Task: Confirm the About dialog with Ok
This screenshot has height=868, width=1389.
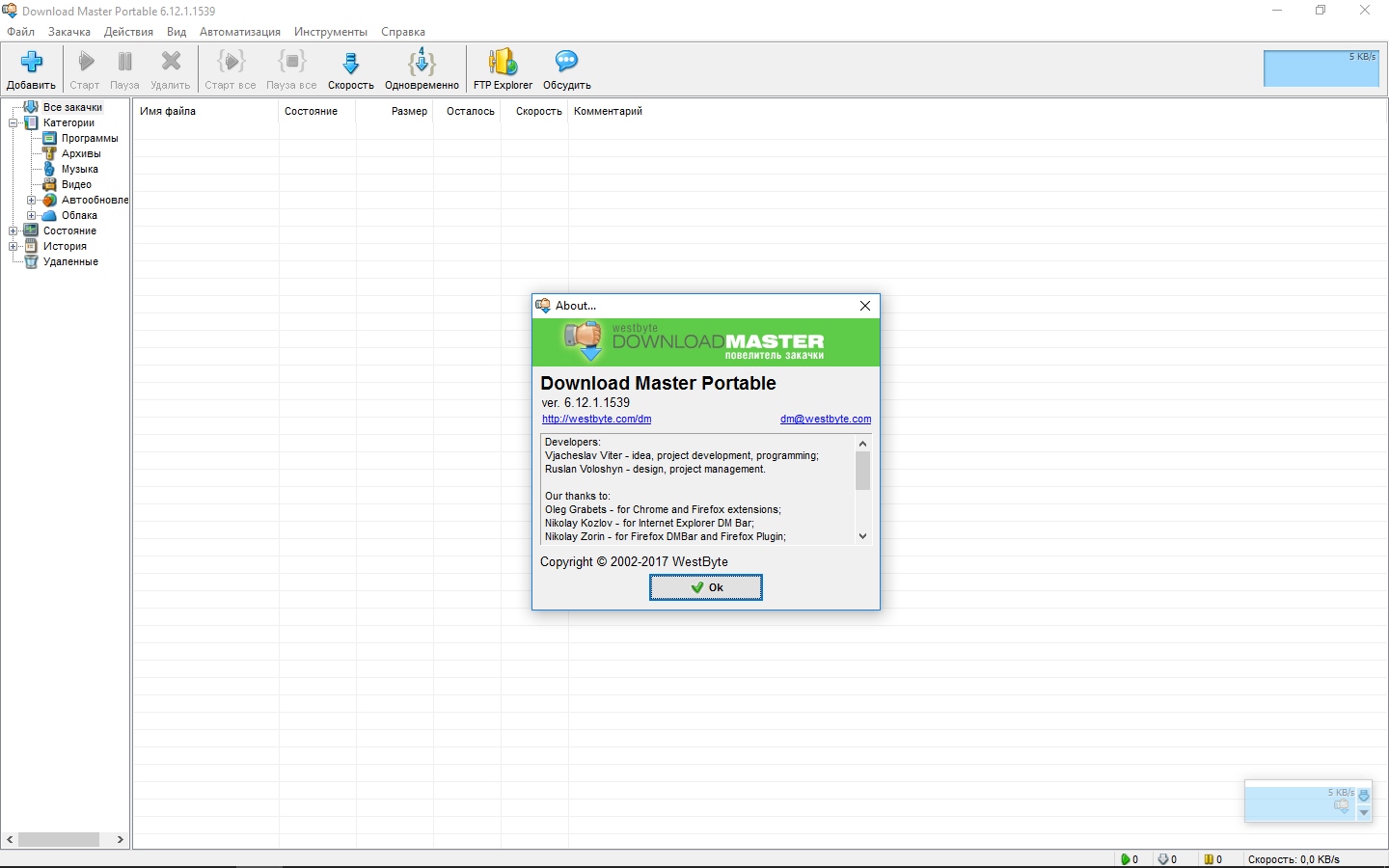Action: pyautogui.click(x=706, y=587)
